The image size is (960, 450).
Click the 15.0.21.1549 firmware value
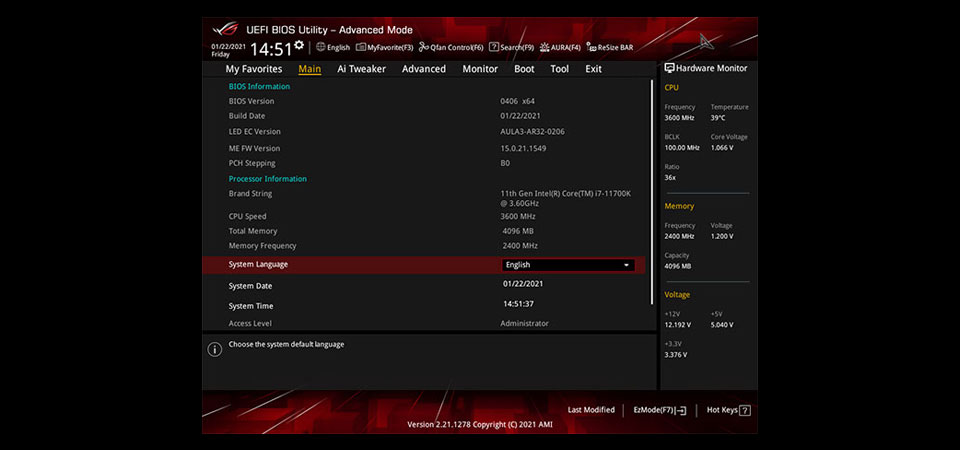pos(523,148)
